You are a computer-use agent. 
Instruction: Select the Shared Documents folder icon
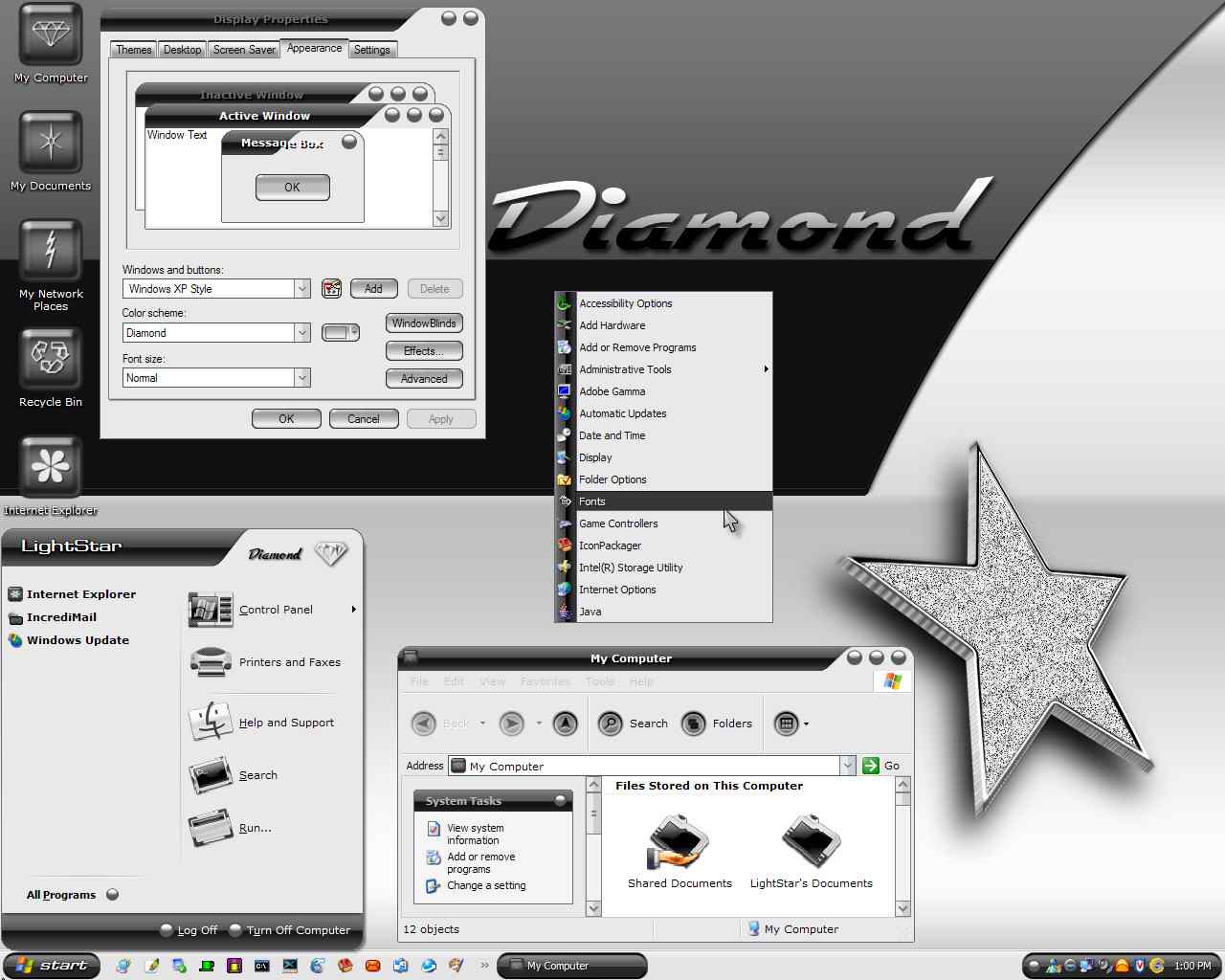[679, 841]
